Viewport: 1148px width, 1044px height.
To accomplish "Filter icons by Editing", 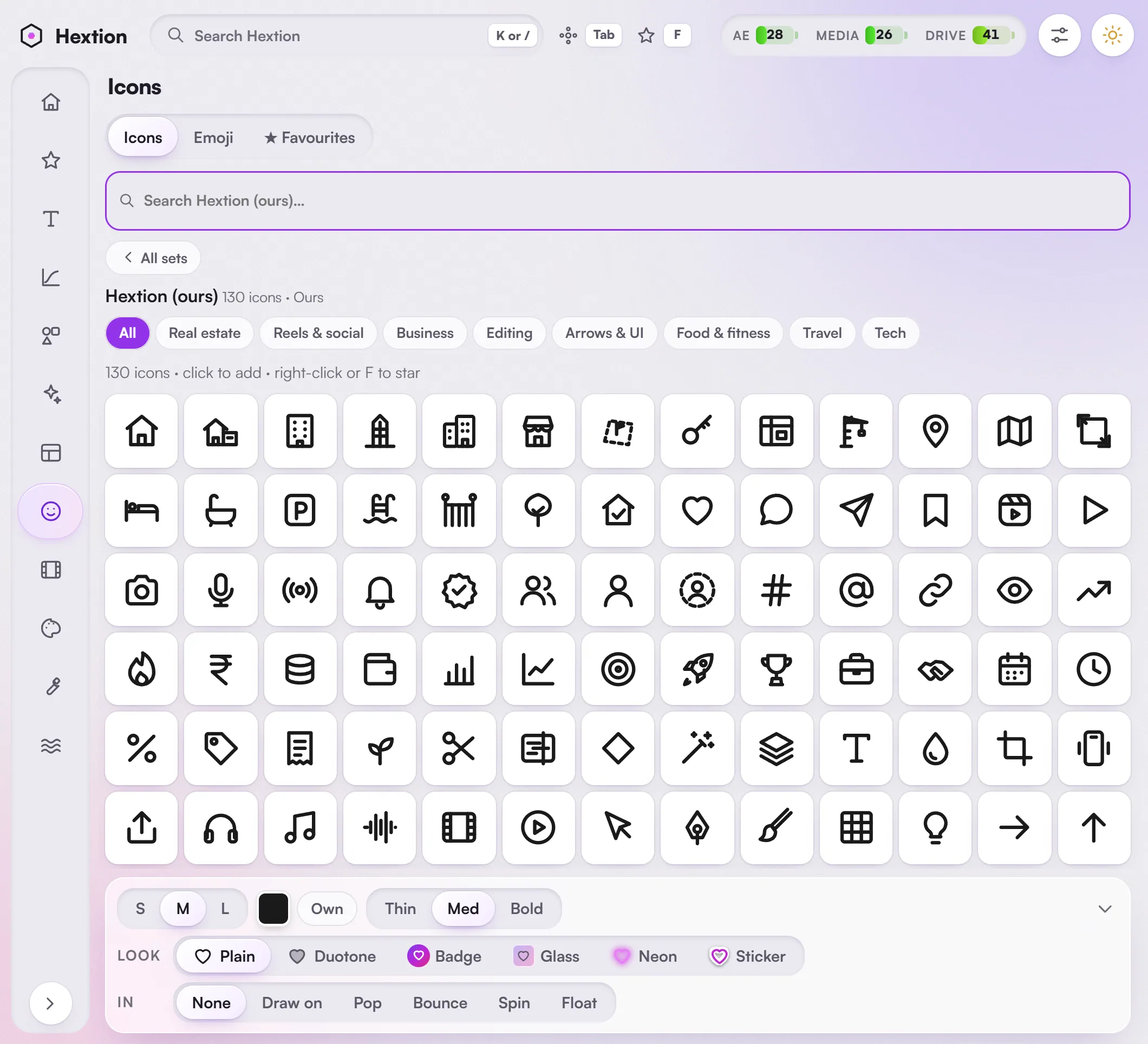I will click(x=509, y=332).
